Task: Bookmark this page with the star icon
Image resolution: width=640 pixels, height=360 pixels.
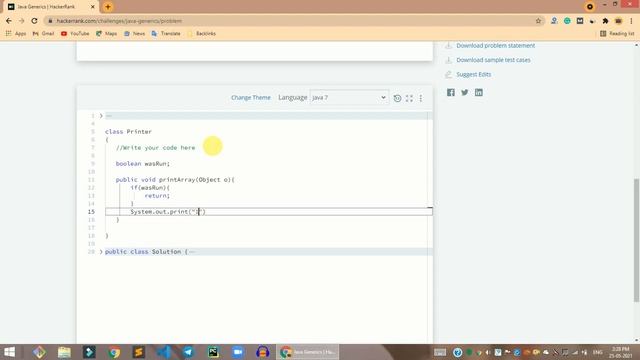Action: click(538, 21)
